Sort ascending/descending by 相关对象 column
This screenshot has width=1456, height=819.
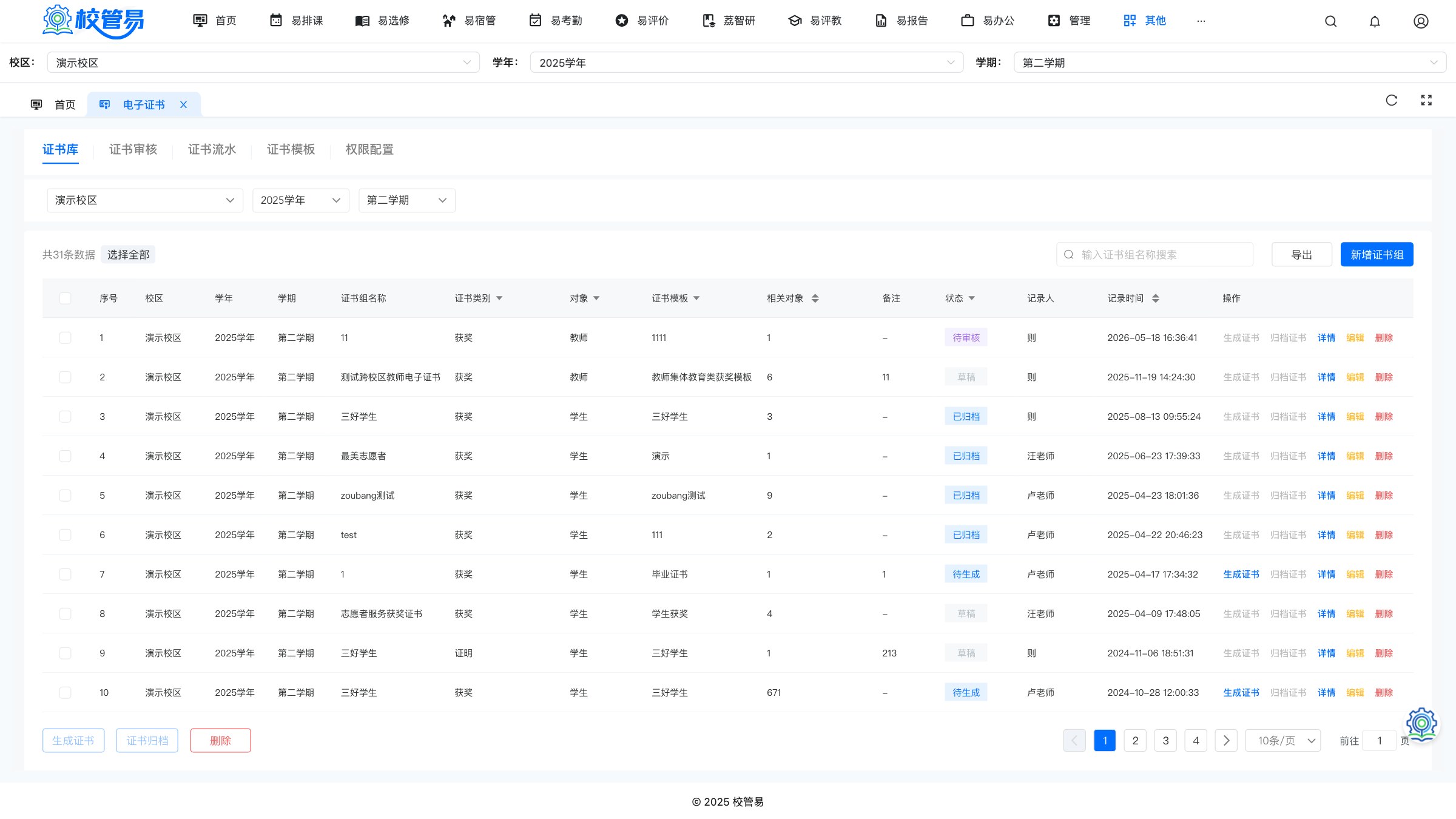815,298
